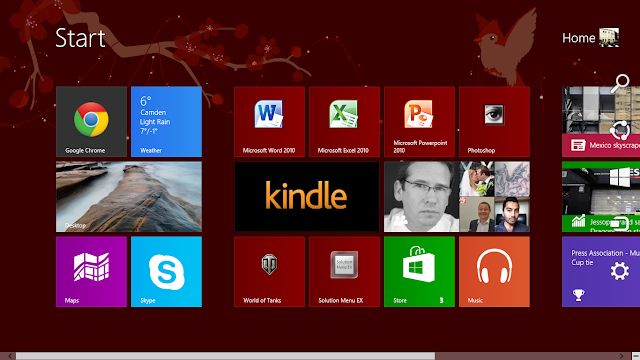Open Microsoft Excel 2010 tile
The height and width of the screenshot is (360, 640).
click(x=344, y=122)
